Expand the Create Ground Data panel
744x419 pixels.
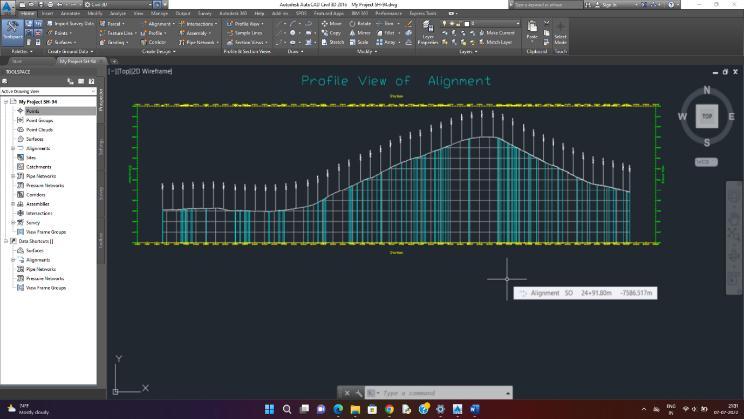tap(70, 51)
